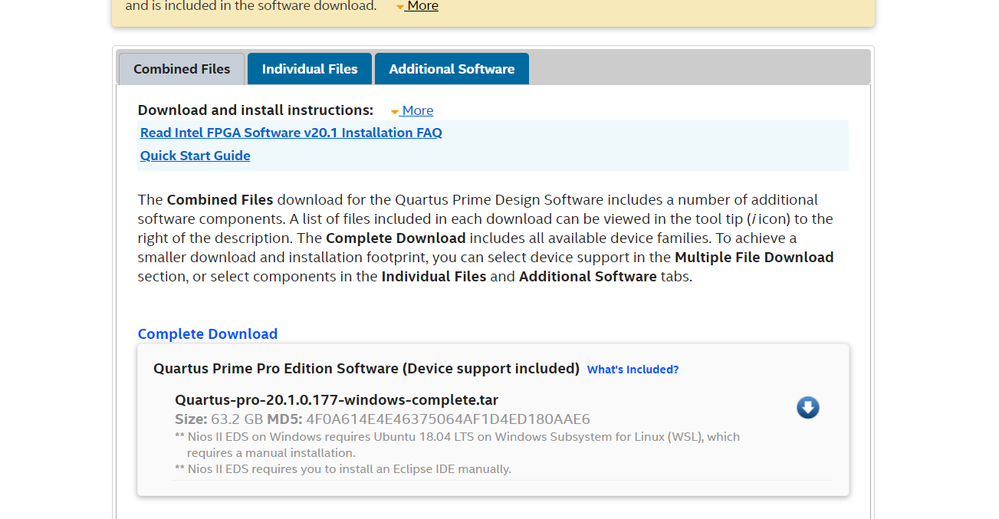
Task: Click the Quartus-pro-20.1.0.177-windows-complete.tar filename
Action: (336, 400)
